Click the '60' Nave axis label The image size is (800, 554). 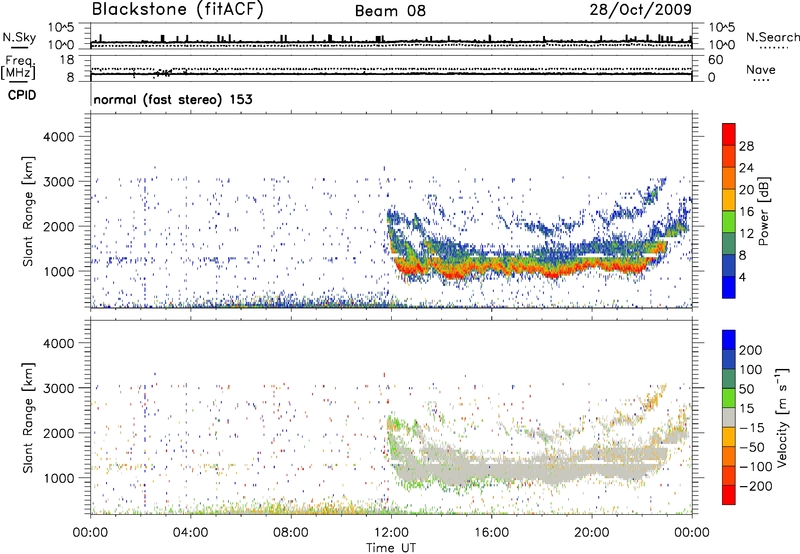point(715,60)
